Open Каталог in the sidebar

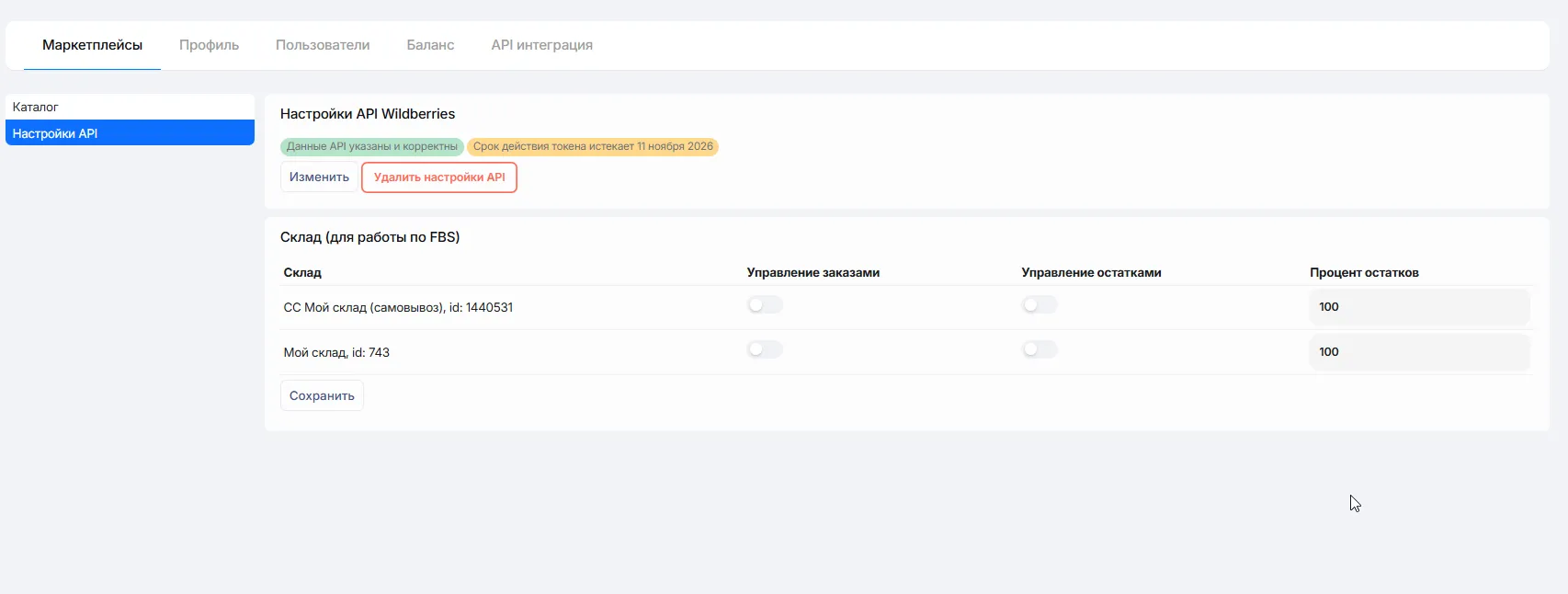click(x=130, y=107)
